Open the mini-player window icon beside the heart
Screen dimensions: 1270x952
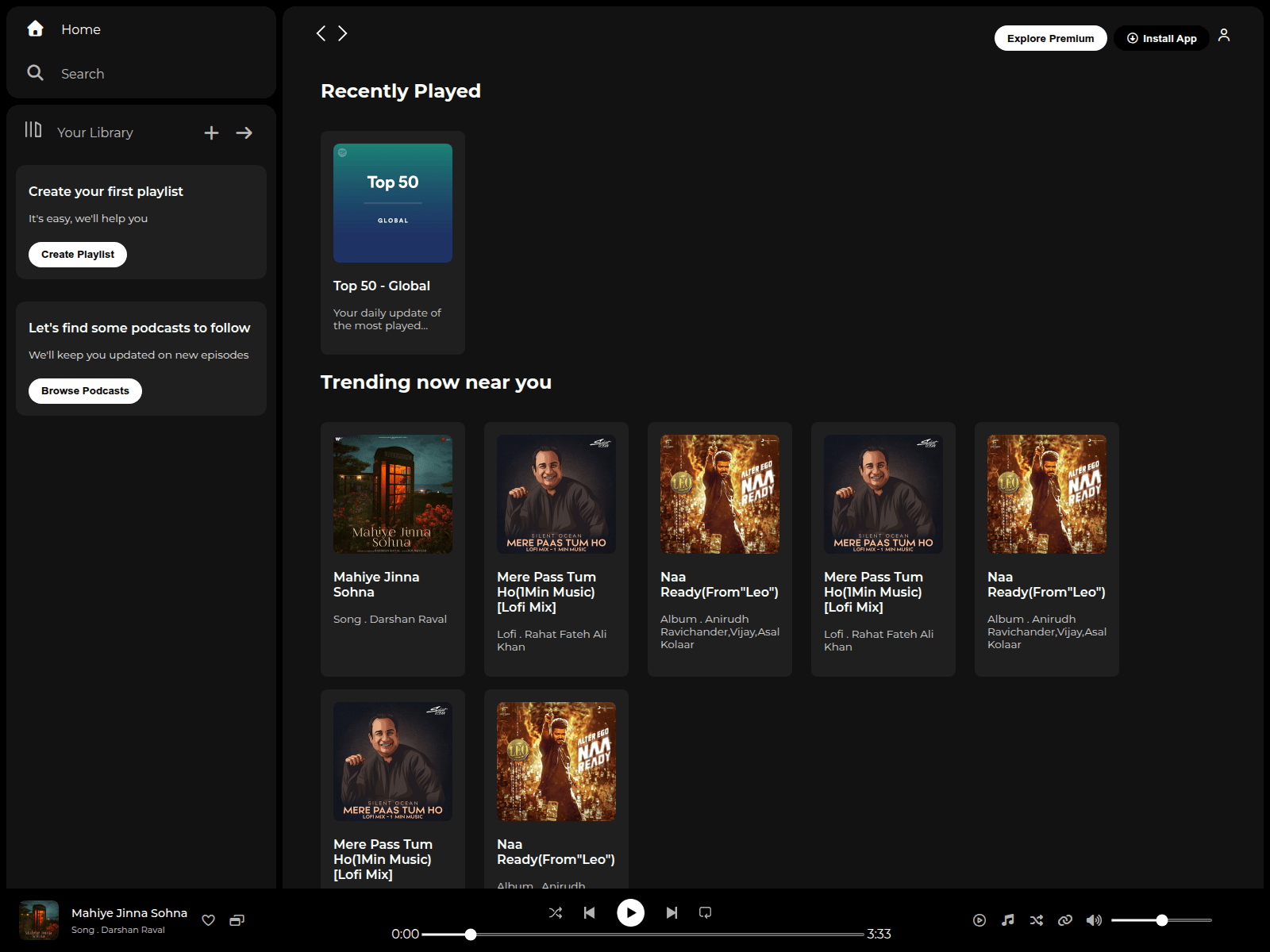pos(237,920)
